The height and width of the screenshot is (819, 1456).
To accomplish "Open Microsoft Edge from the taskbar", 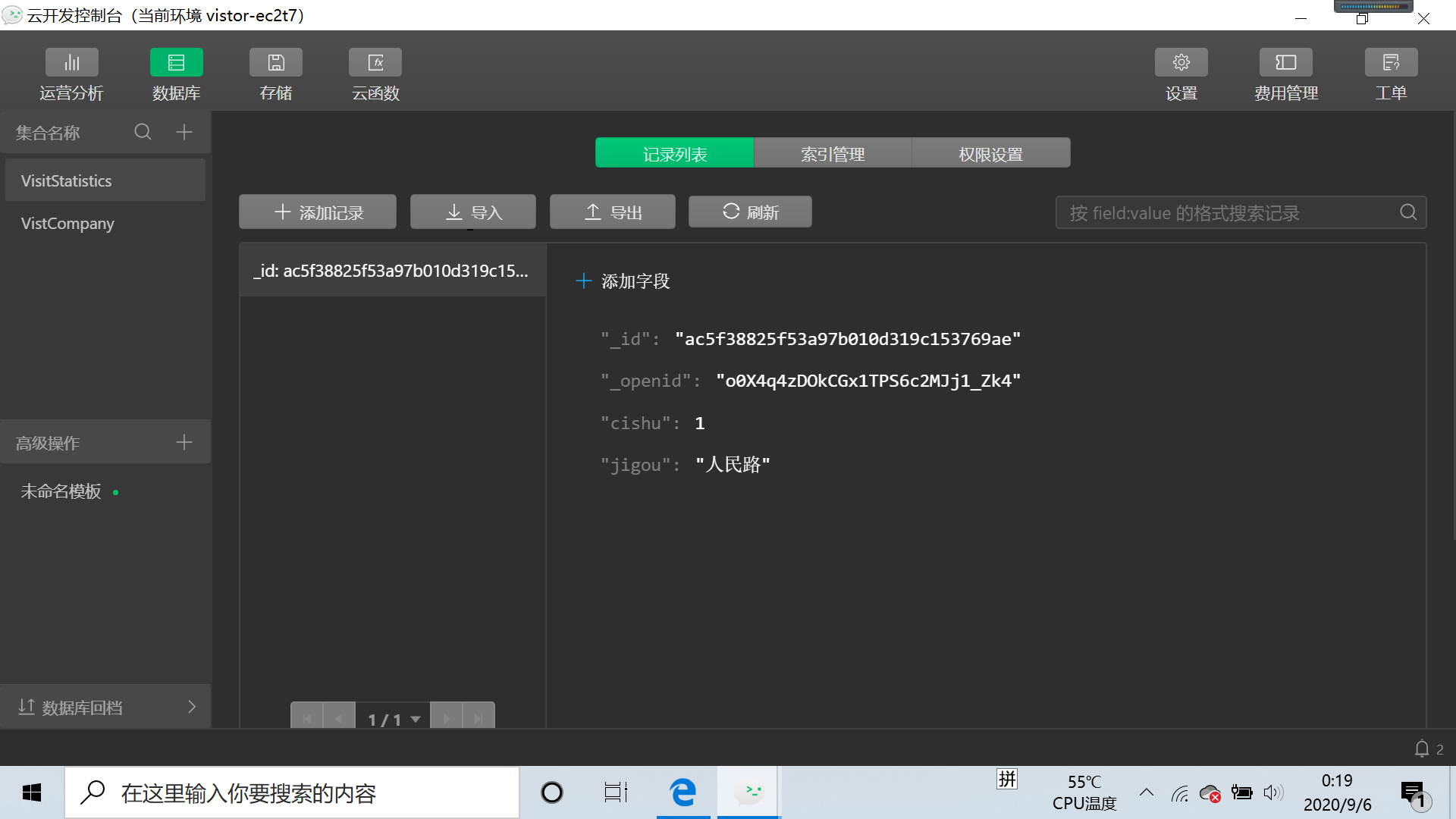I will 683,793.
